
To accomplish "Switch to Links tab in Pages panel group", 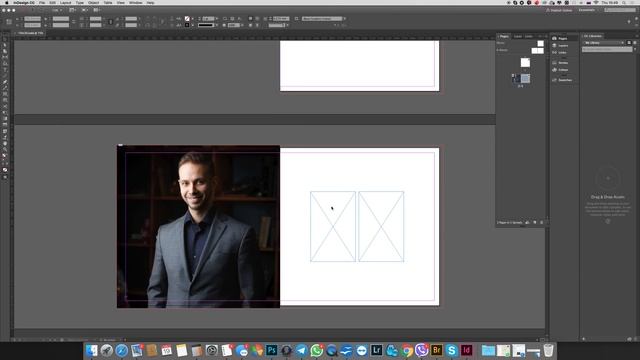I will tap(529, 36).
